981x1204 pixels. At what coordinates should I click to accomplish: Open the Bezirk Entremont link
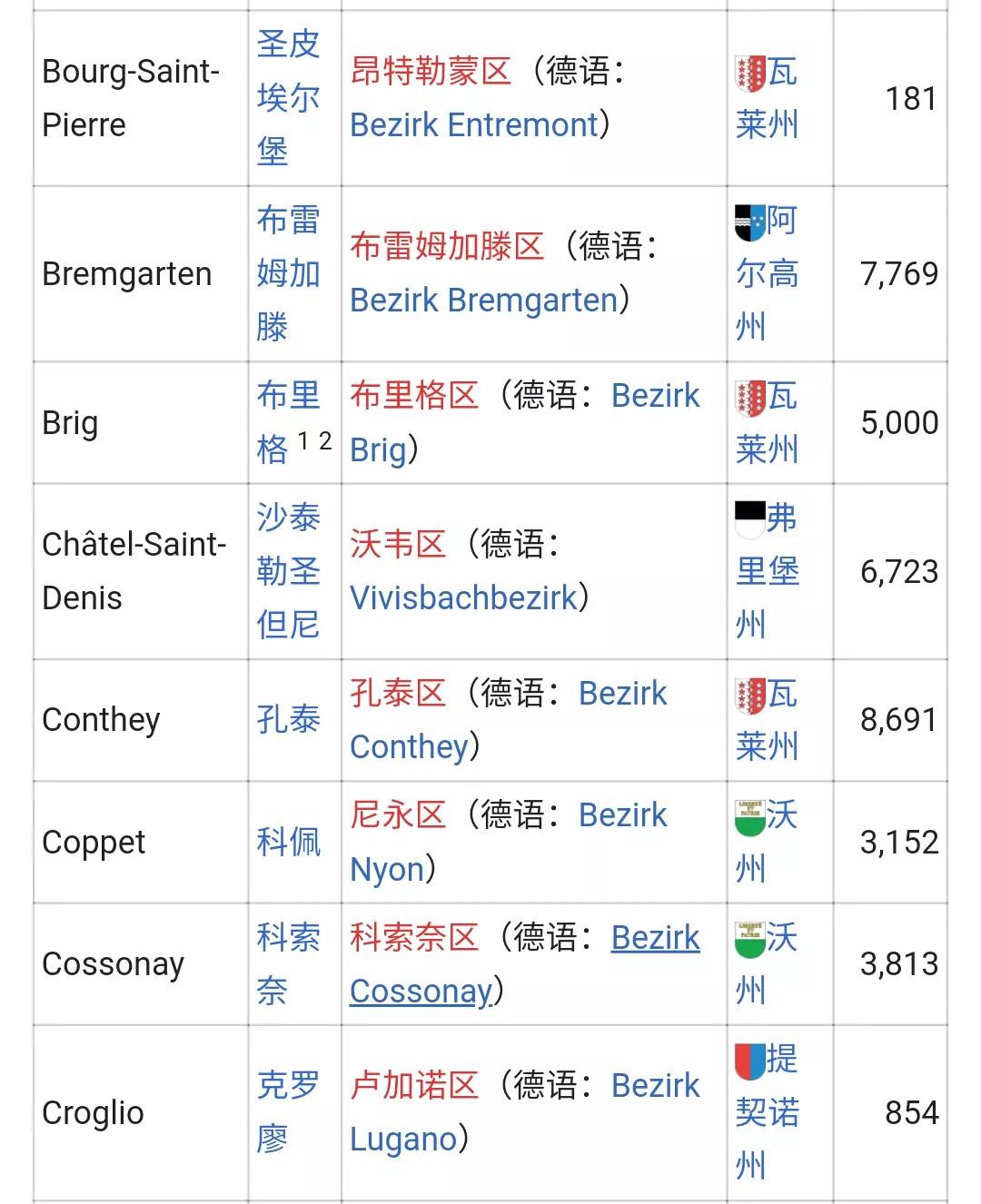pyautogui.click(x=474, y=125)
